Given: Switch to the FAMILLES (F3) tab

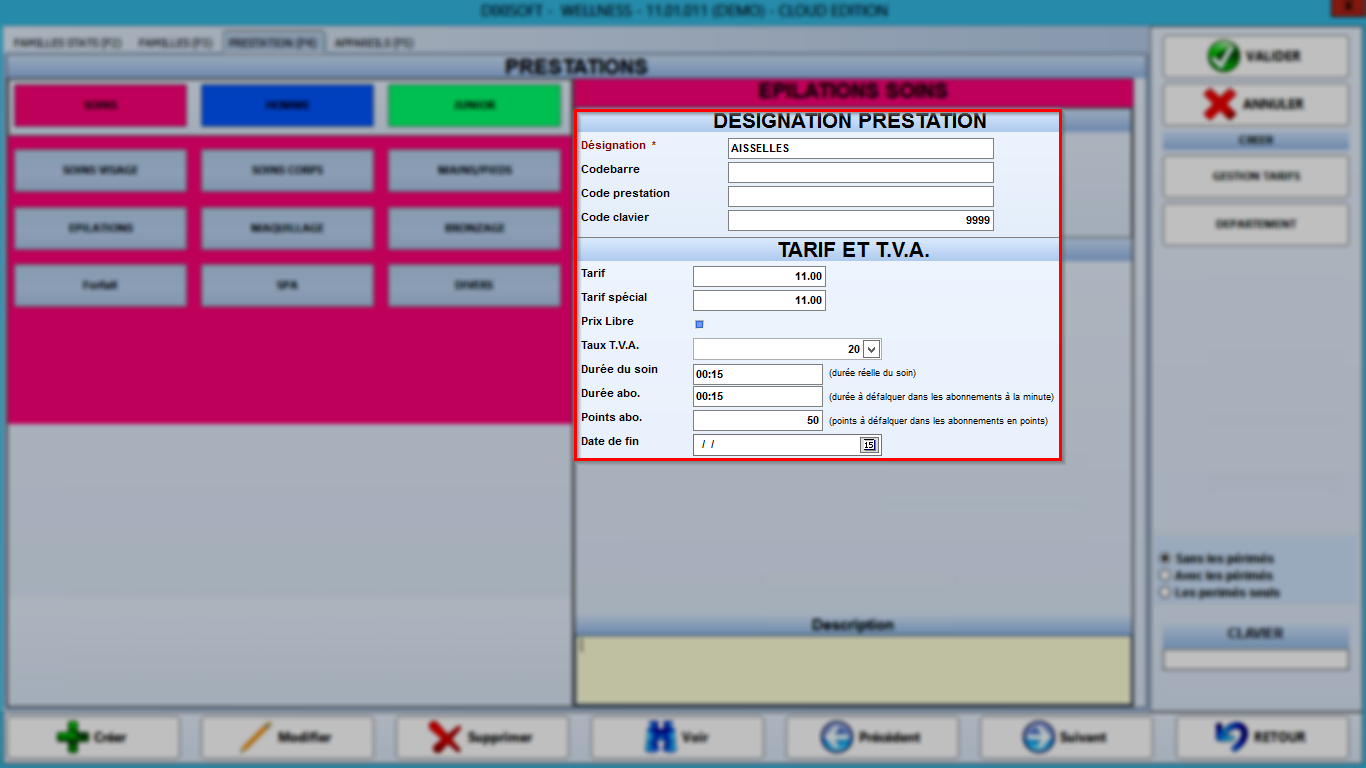Looking at the screenshot, I should [x=175, y=43].
